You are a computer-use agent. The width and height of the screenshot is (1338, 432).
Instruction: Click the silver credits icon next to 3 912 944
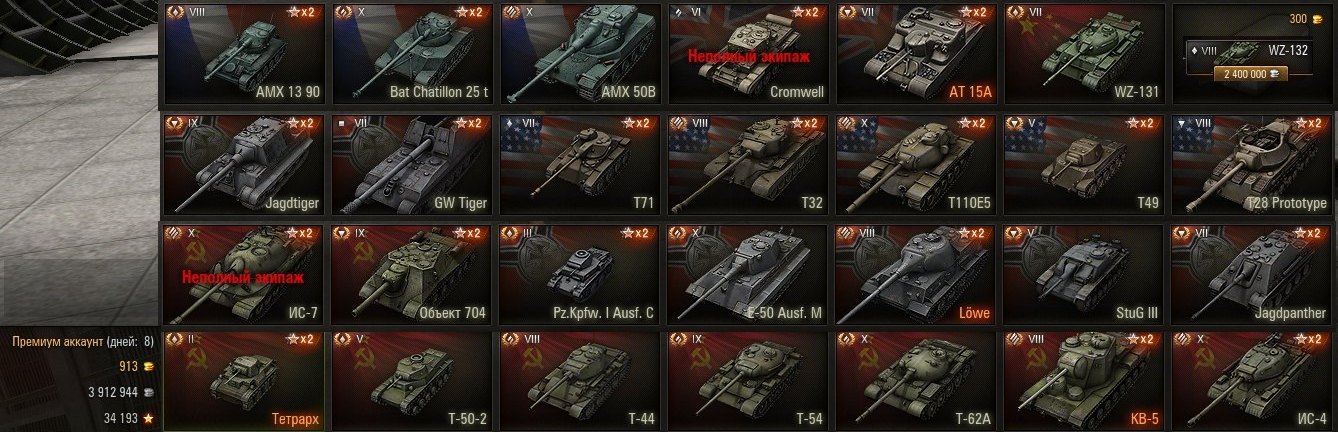[148, 392]
